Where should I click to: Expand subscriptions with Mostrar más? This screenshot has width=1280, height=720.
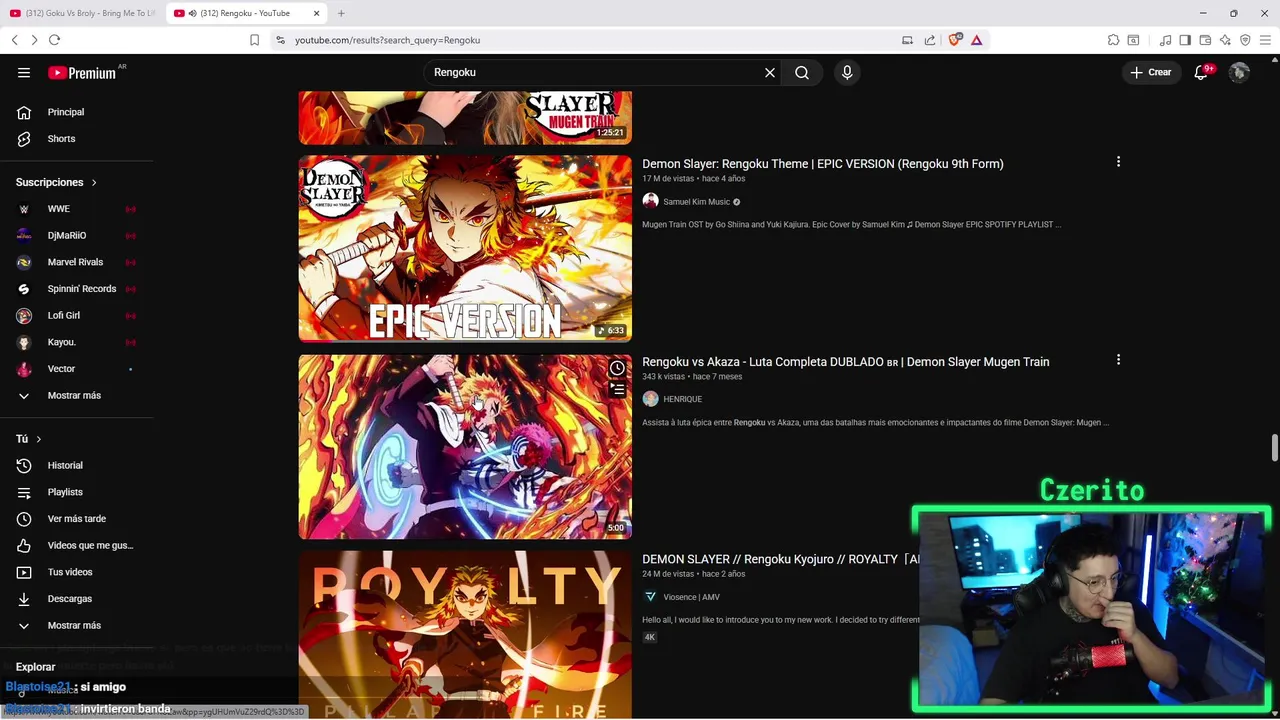pyautogui.click(x=76, y=395)
